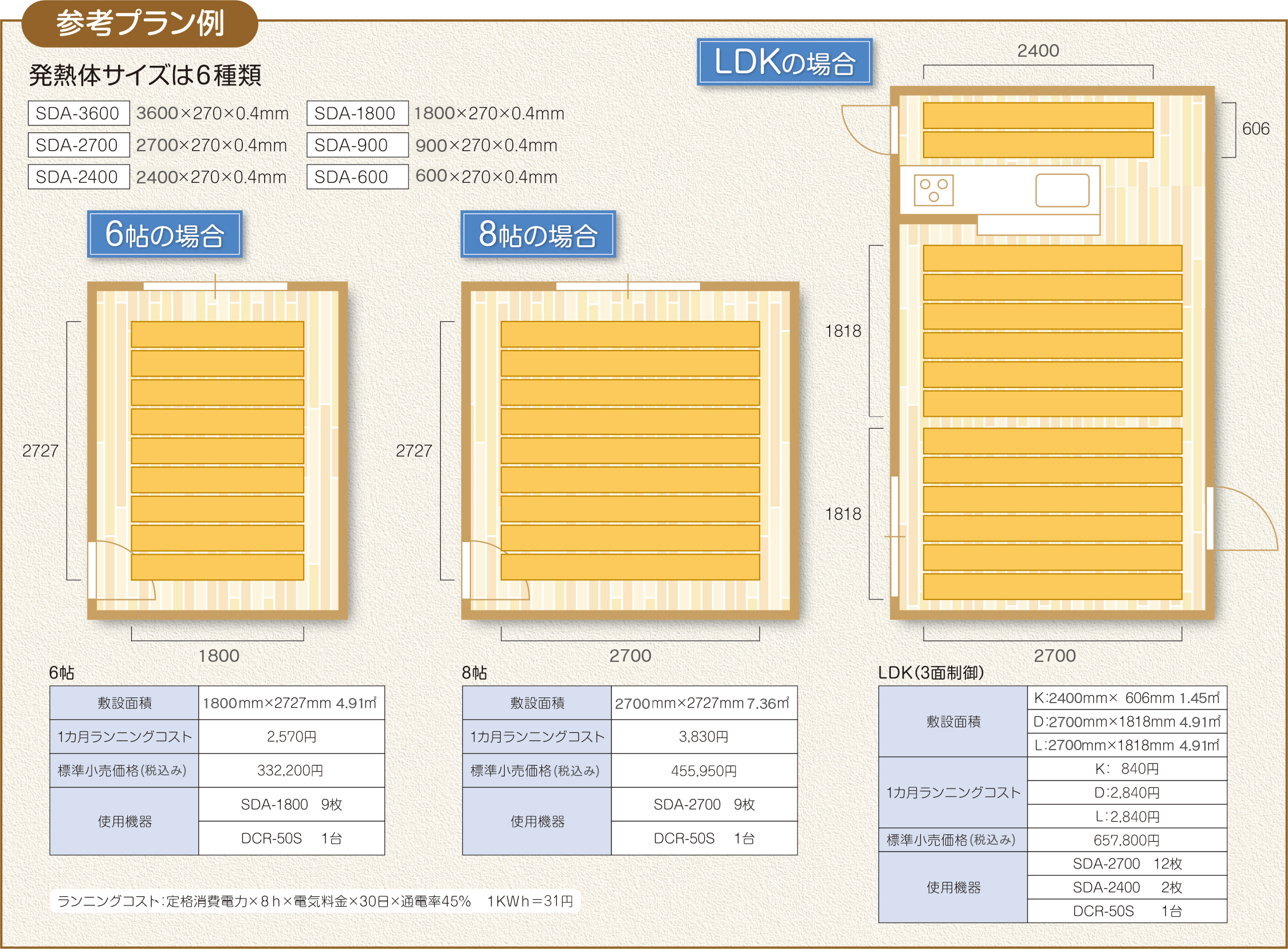Click the L:2700mm×1818mm 4.91㎡ cell

point(1127,745)
